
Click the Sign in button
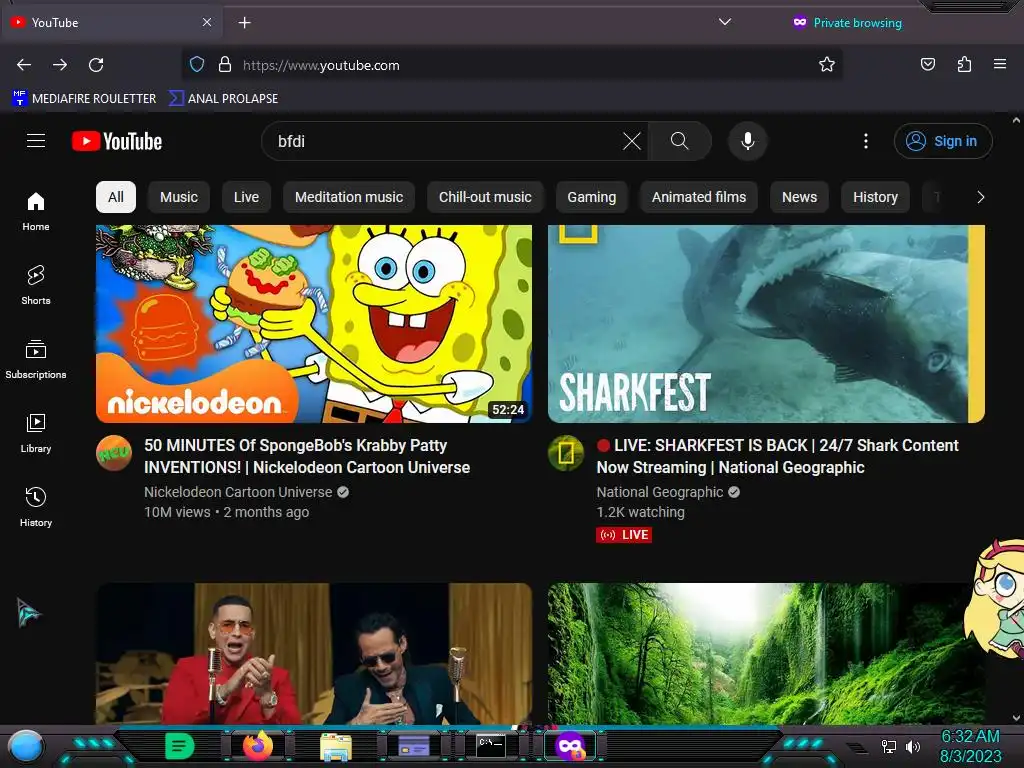coord(943,141)
